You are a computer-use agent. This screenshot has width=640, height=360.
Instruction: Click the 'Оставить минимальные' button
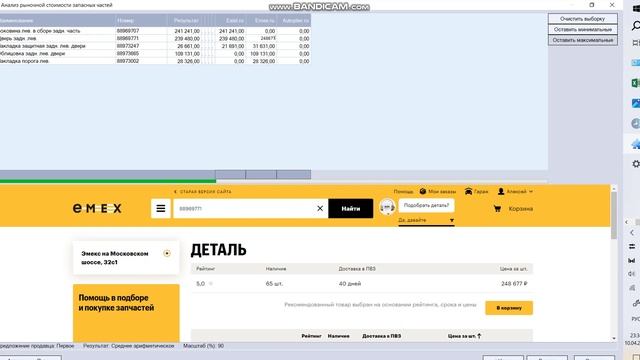tap(582, 29)
